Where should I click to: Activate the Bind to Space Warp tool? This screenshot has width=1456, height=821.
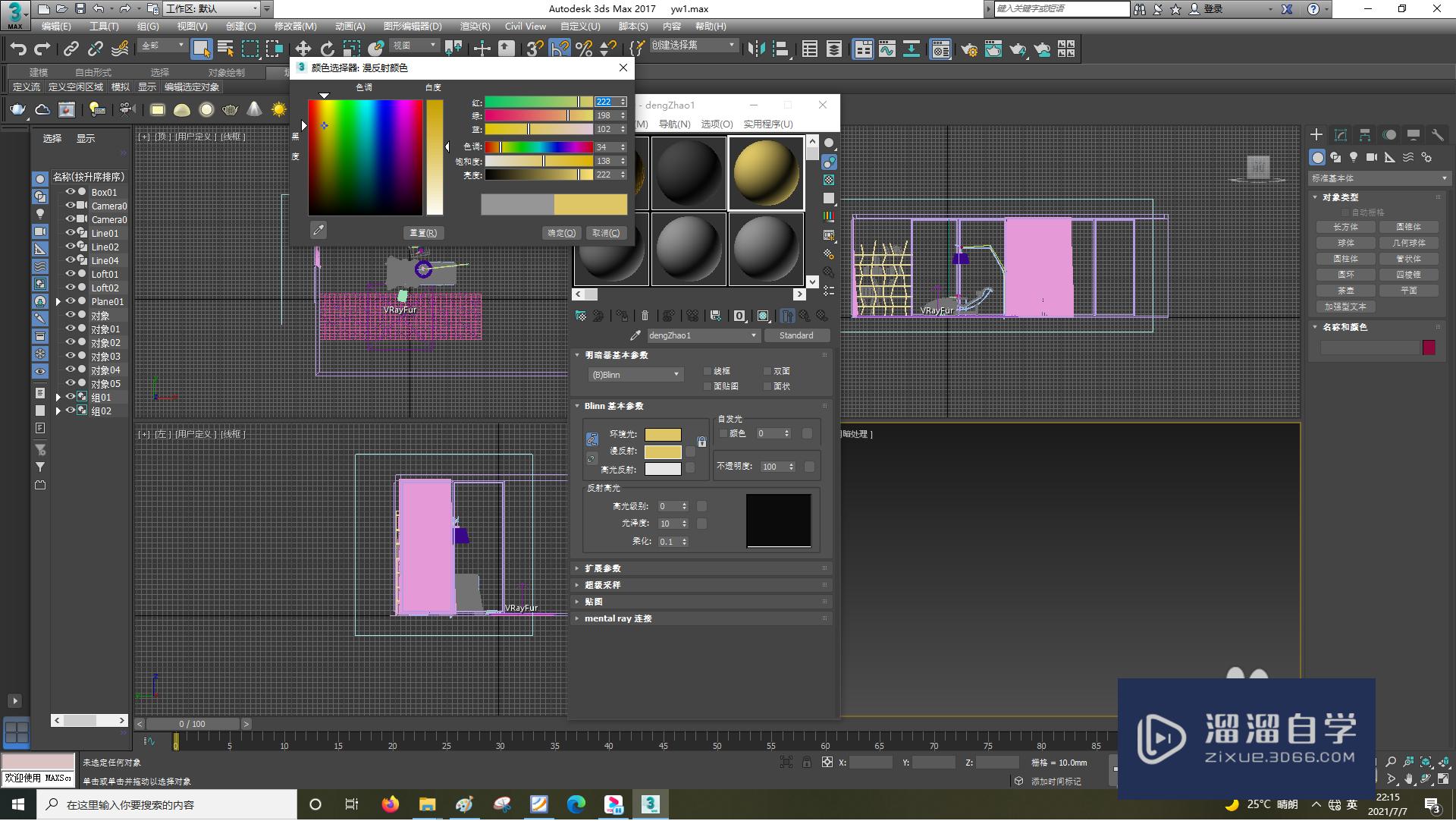coord(120,49)
